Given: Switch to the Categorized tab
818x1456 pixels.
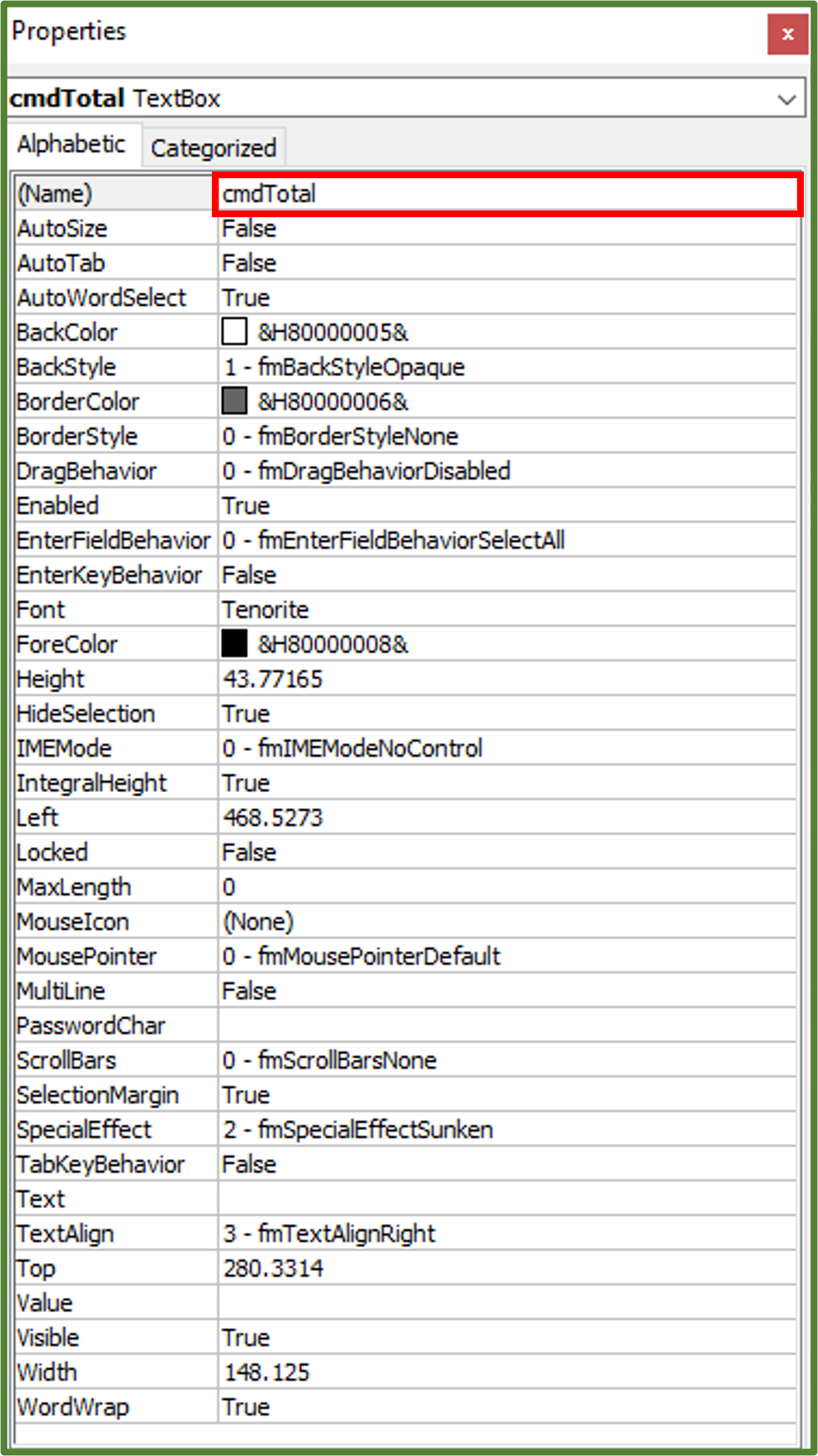Looking at the screenshot, I should [x=213, y=148].
